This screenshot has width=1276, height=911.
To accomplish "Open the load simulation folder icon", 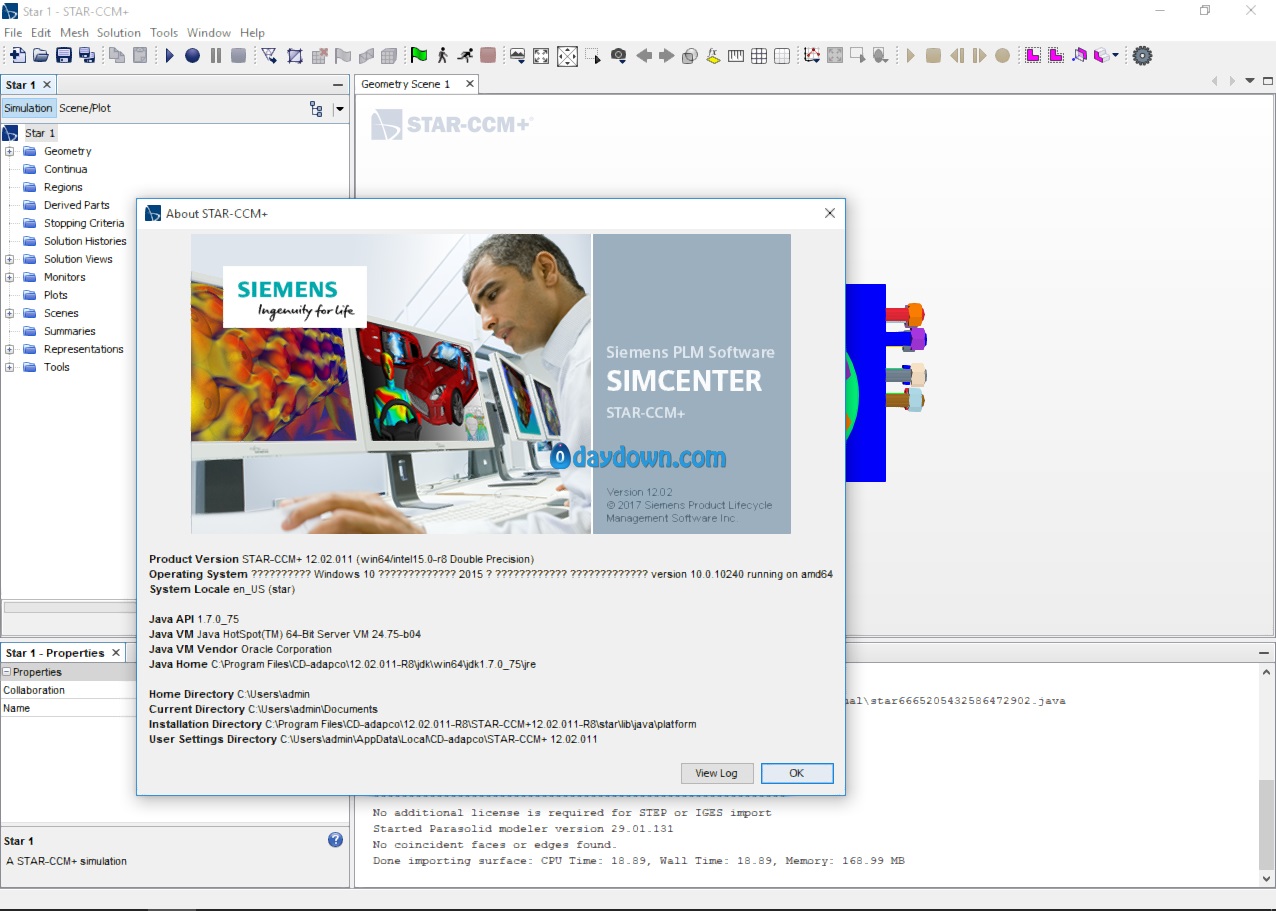I will [x=41, y=56].
